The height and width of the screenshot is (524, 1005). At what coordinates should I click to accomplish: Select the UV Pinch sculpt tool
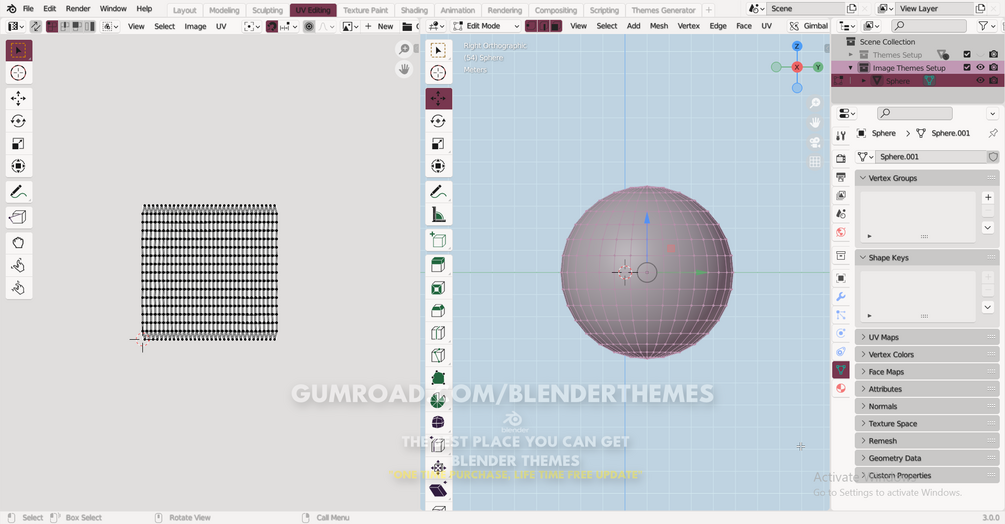coord(19,288)
